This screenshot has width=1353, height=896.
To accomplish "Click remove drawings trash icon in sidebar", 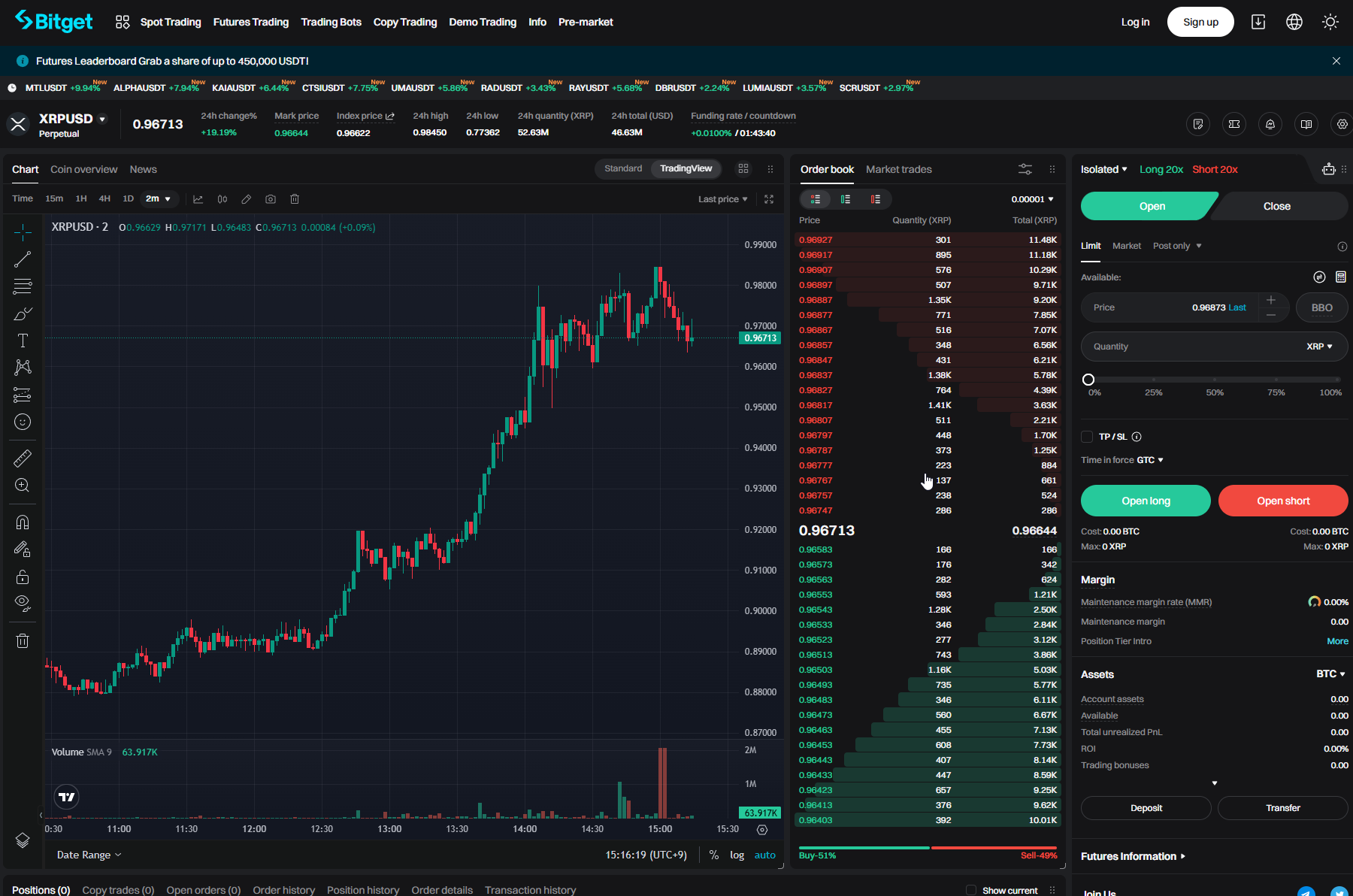I will (x=23, y=640).
